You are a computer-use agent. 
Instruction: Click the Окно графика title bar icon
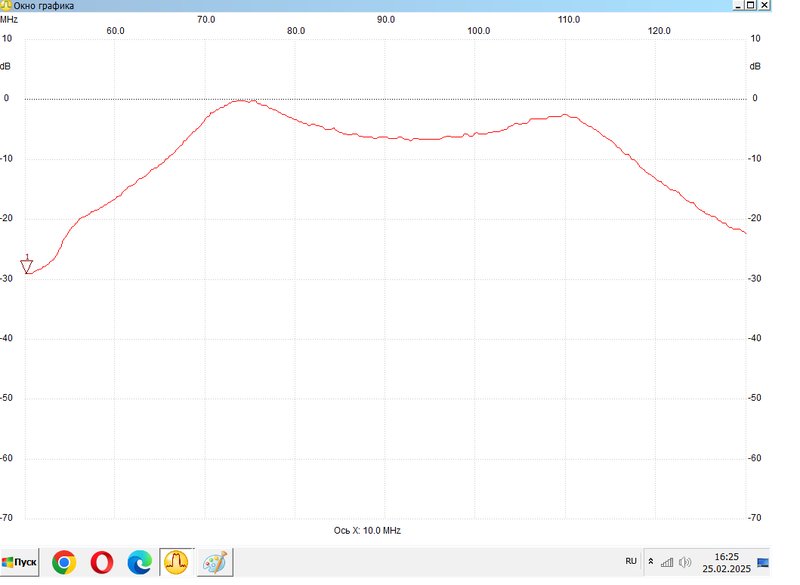pyautogui.click(x=6, y=5)
